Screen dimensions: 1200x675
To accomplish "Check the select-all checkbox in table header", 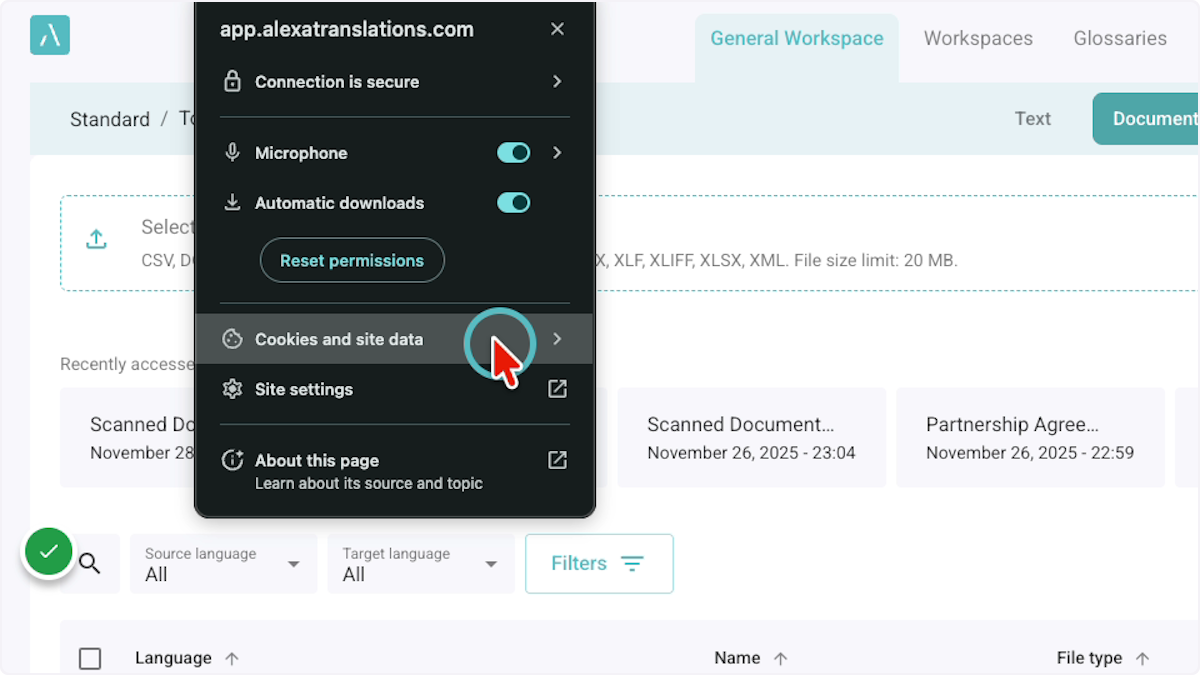I will tap(90, 658).
